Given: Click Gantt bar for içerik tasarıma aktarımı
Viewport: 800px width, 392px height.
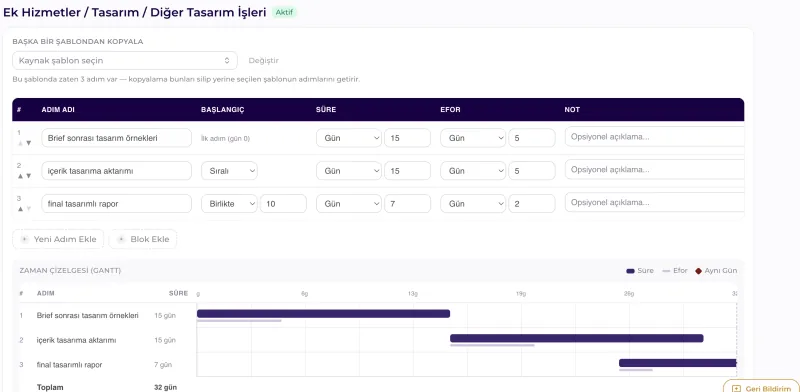Looking at the screenshot, I should pyautogui.click(x=577, y=338).
